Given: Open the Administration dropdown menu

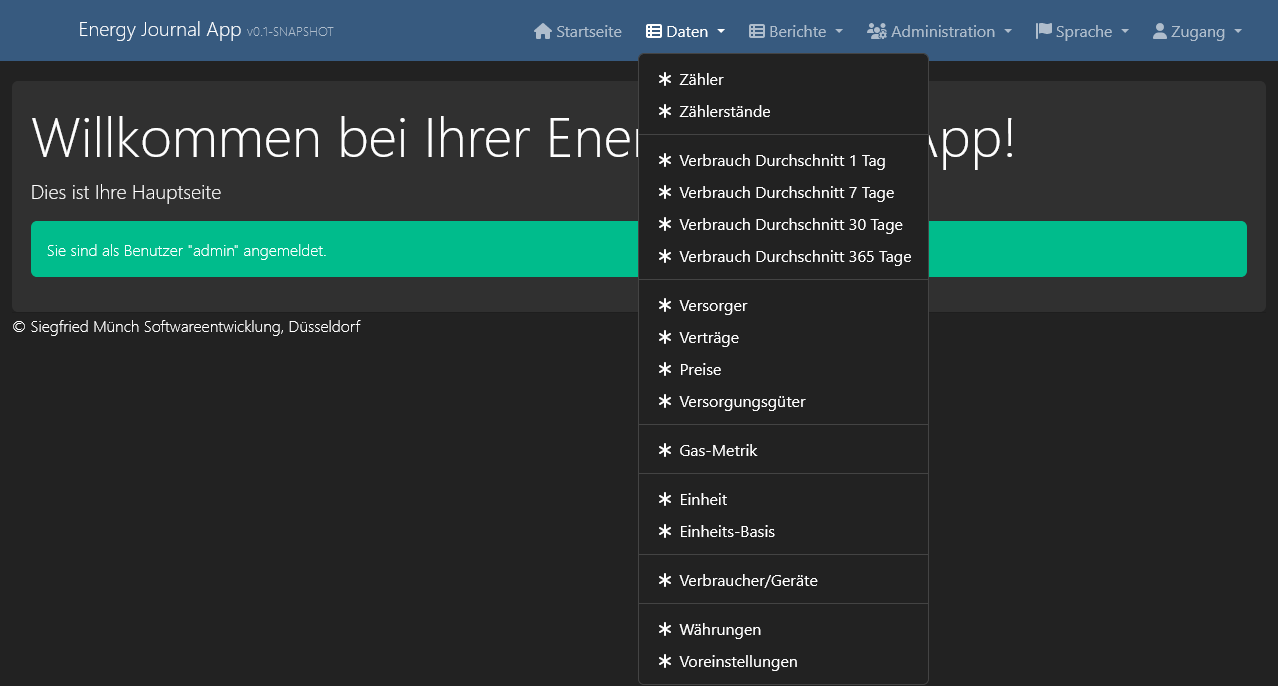Looking at the screenshot, I should click(942, 31).
